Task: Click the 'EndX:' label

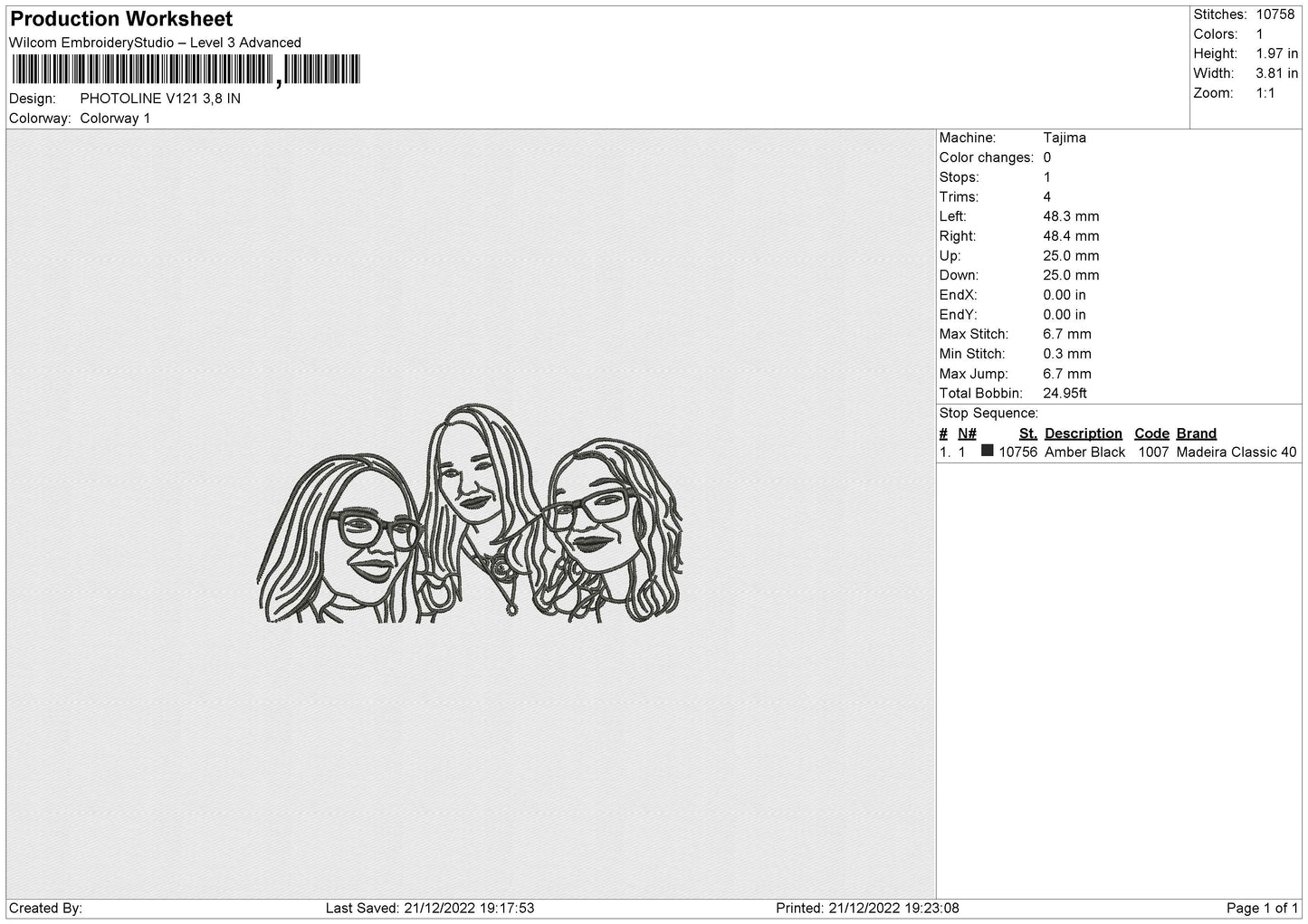Action: pos(958,296)
